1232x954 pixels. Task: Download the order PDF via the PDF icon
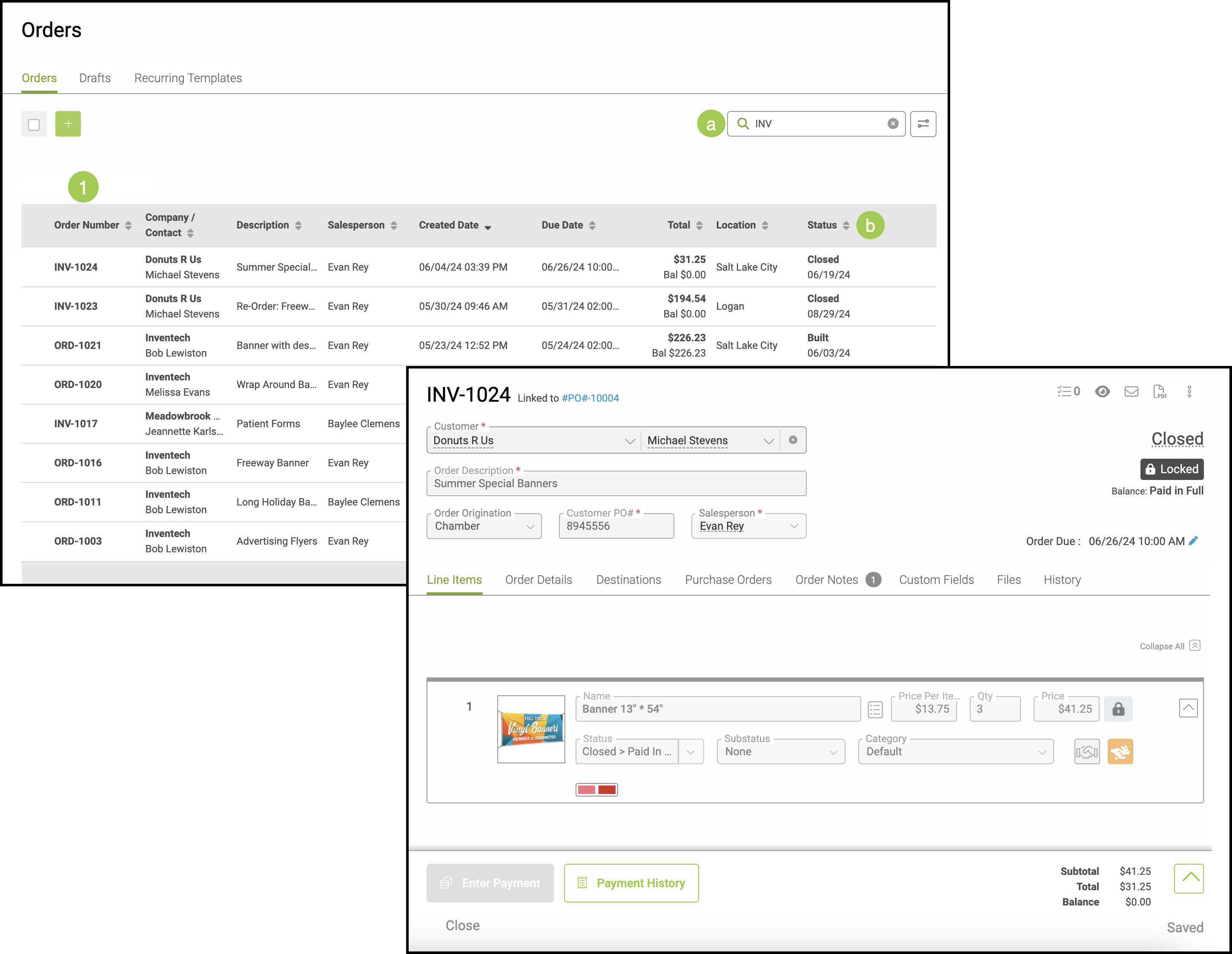[x=1160, y=391]
